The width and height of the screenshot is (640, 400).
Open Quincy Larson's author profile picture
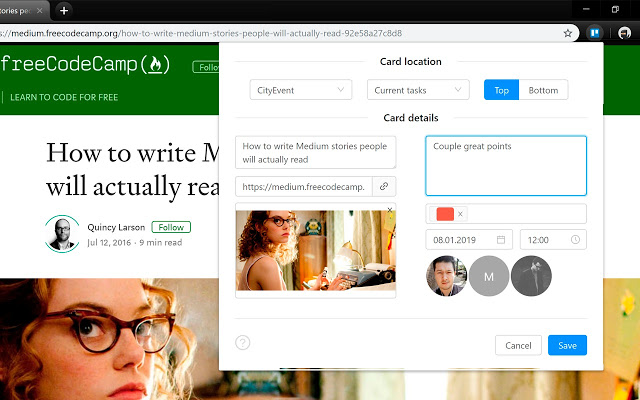pyautogui.click(x=62, y=234)
